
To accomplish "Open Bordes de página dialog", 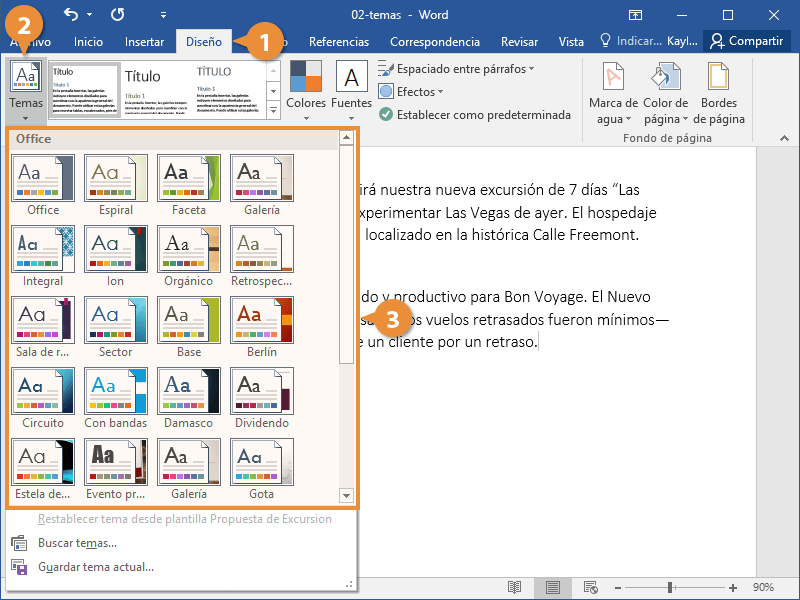I will pos(718,93).
